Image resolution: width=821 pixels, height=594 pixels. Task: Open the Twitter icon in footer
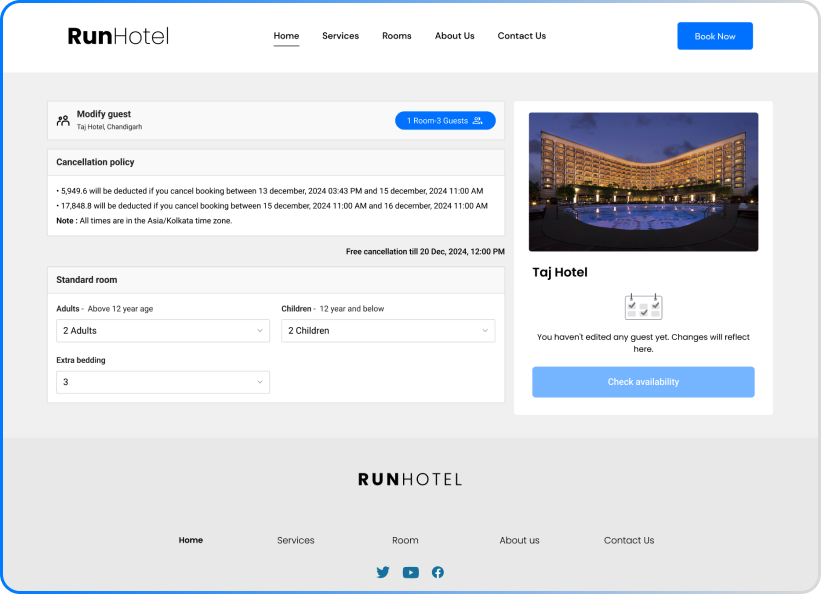click(383, 572)
